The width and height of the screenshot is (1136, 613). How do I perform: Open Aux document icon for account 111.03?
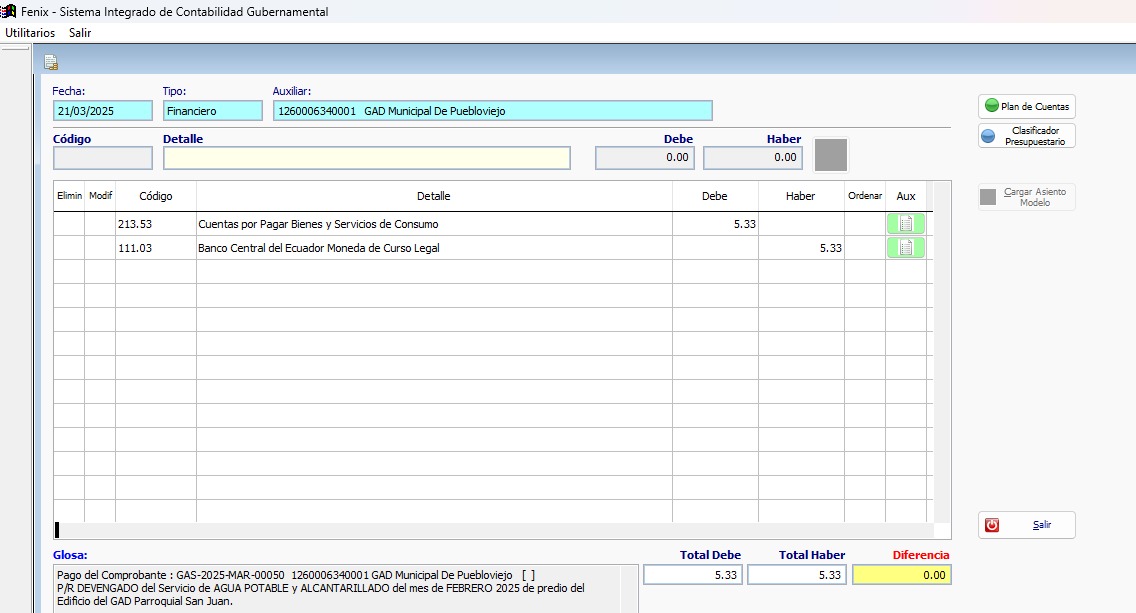click(905, 248)
